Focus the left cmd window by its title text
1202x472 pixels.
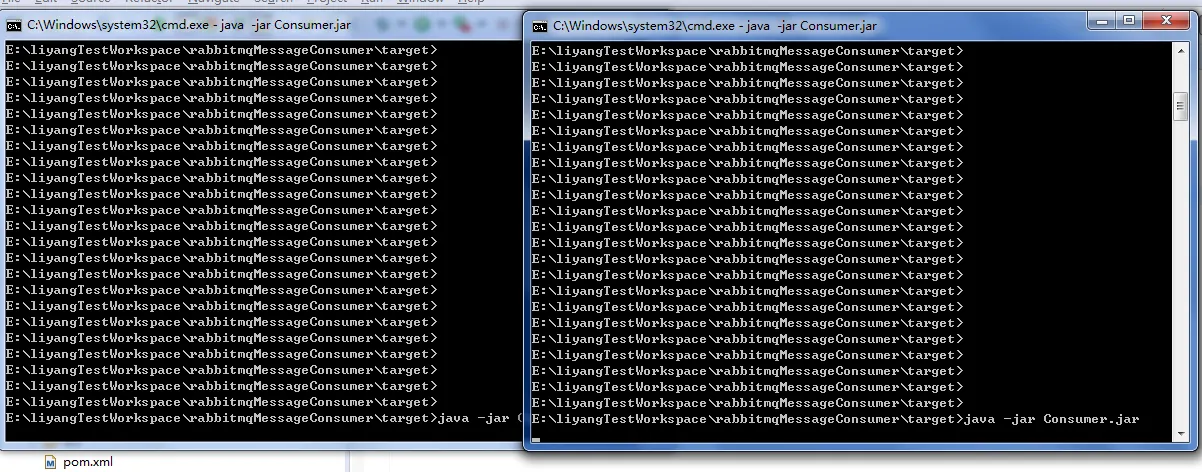pos(188,24)
